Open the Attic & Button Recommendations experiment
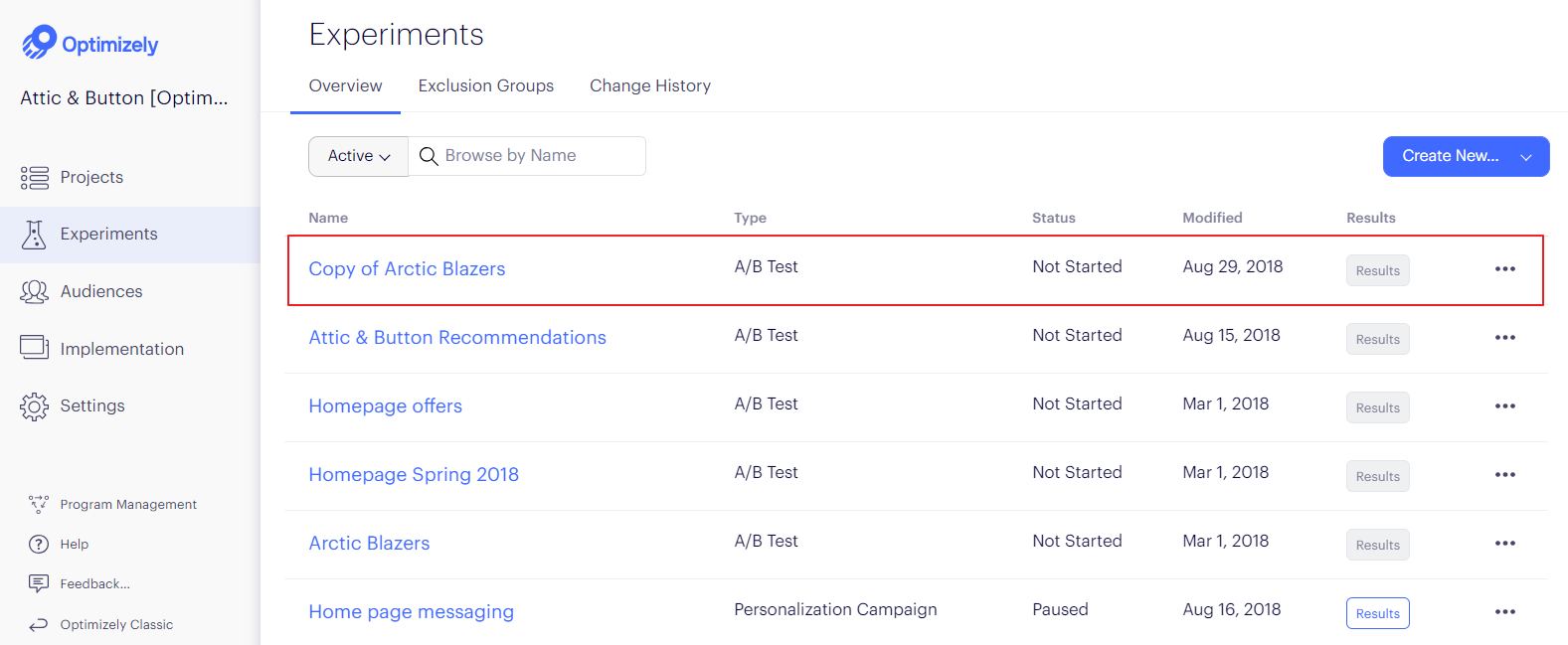This screenshot has width=1568, height=645. click(457, 337)
